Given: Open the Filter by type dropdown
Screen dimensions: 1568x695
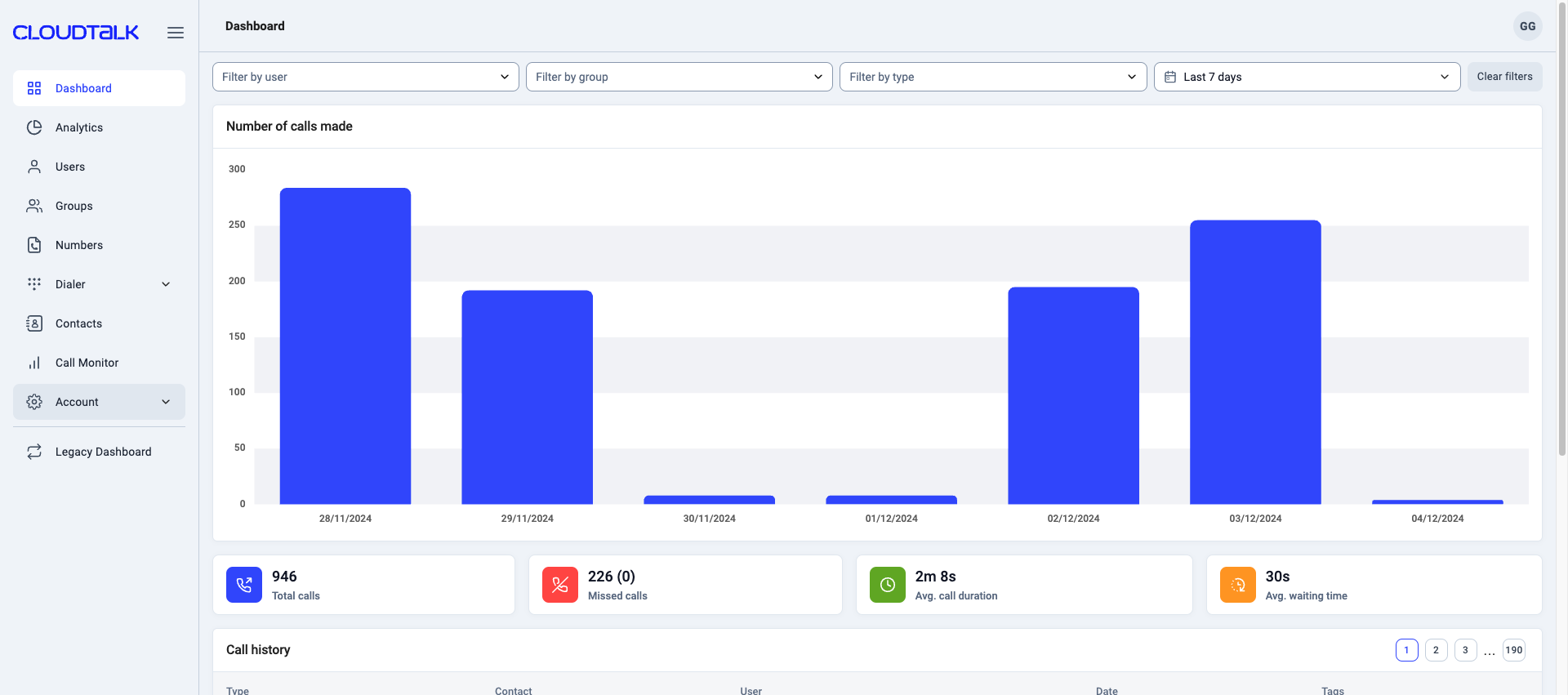Looking at the screenshot, I should point(993,77).
